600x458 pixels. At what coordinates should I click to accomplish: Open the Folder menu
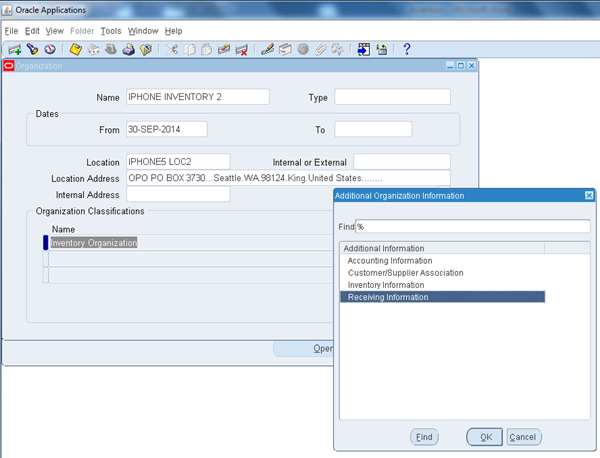(82, 31)
